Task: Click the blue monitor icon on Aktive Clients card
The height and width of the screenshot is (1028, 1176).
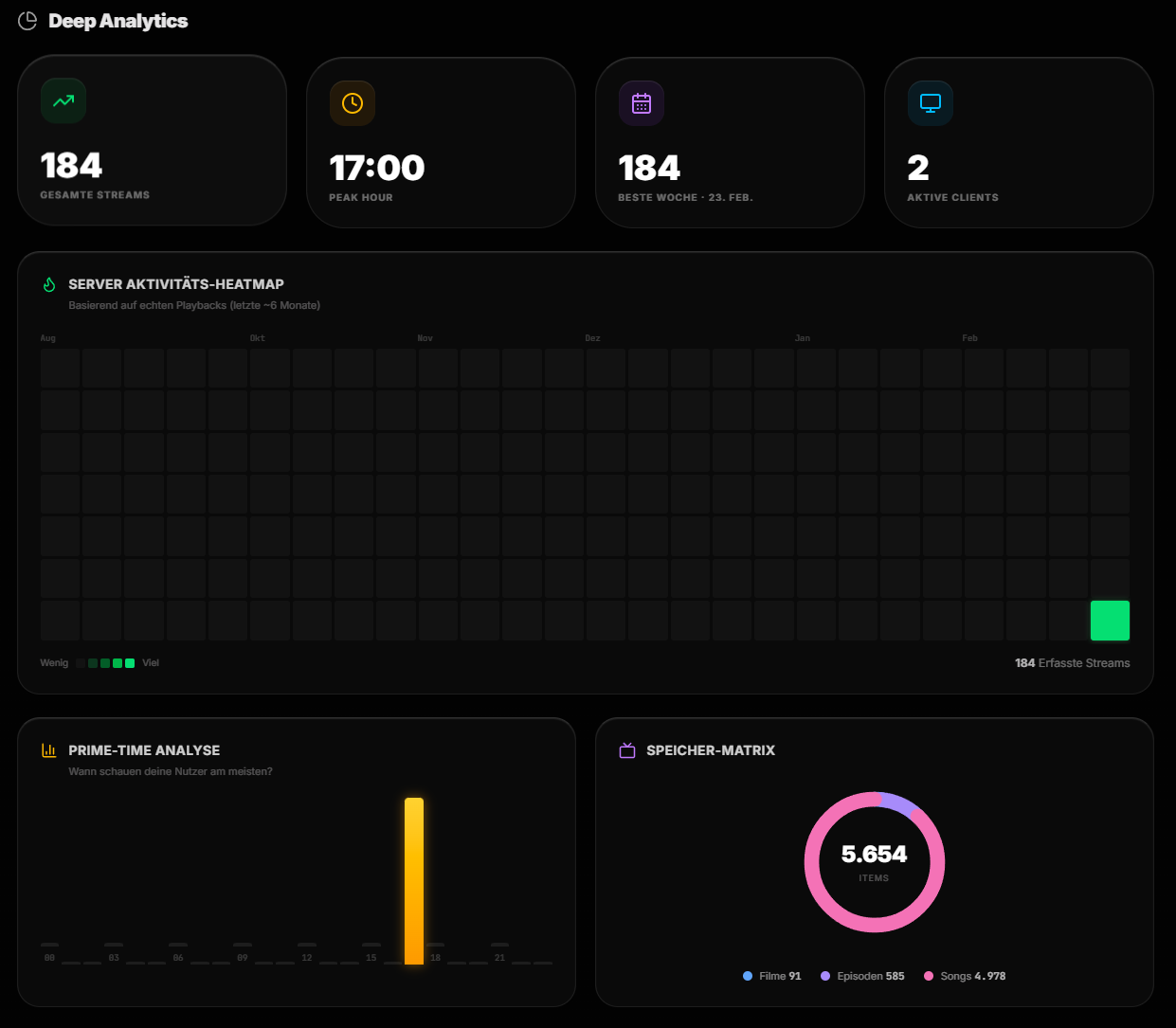Action: (931, 103)
